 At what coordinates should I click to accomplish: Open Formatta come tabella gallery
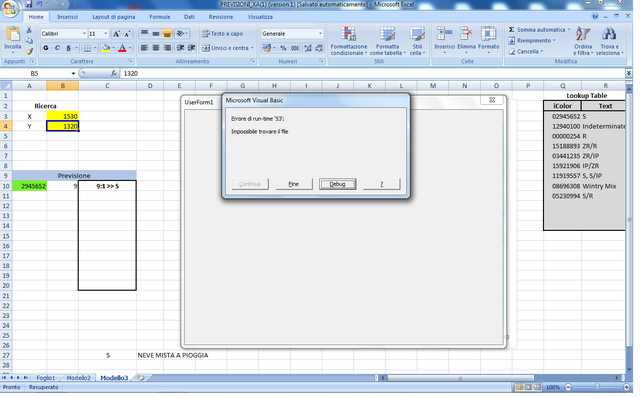[x=387, y=41]
